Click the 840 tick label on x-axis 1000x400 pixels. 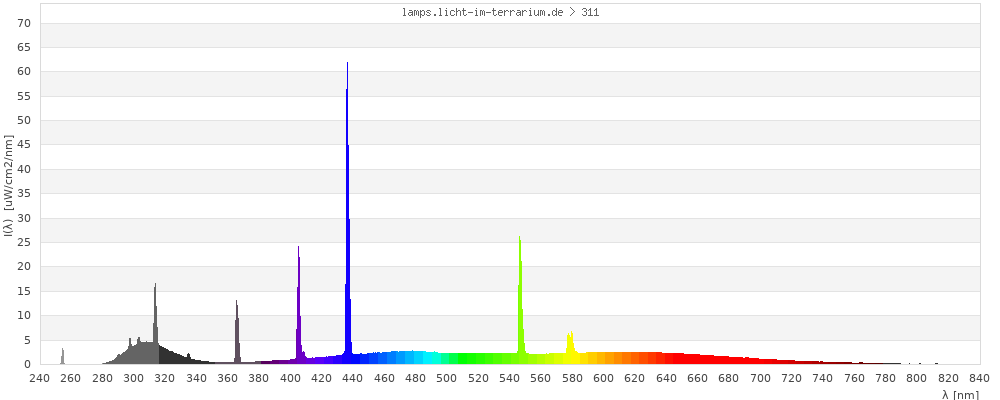tap(980, 378)
